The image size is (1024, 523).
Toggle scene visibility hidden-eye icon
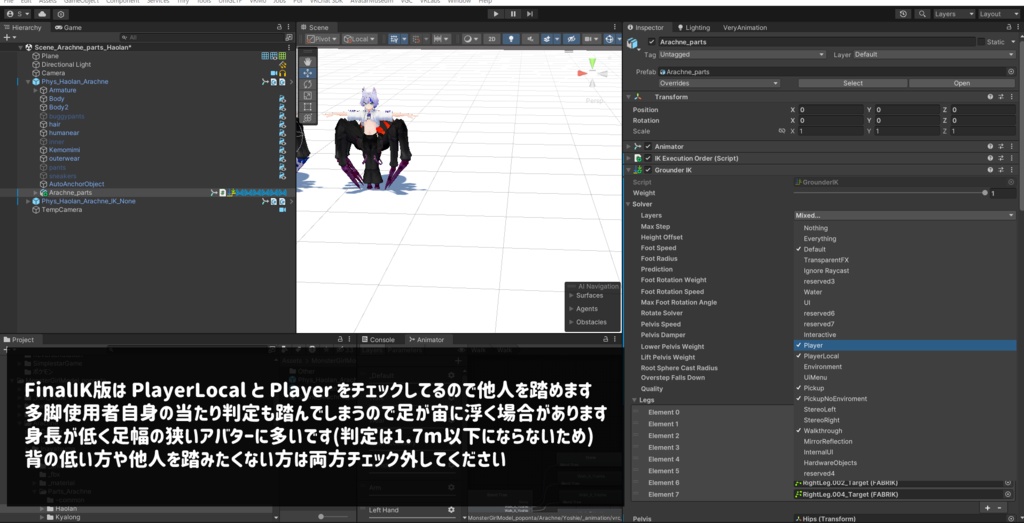point(570,39)
